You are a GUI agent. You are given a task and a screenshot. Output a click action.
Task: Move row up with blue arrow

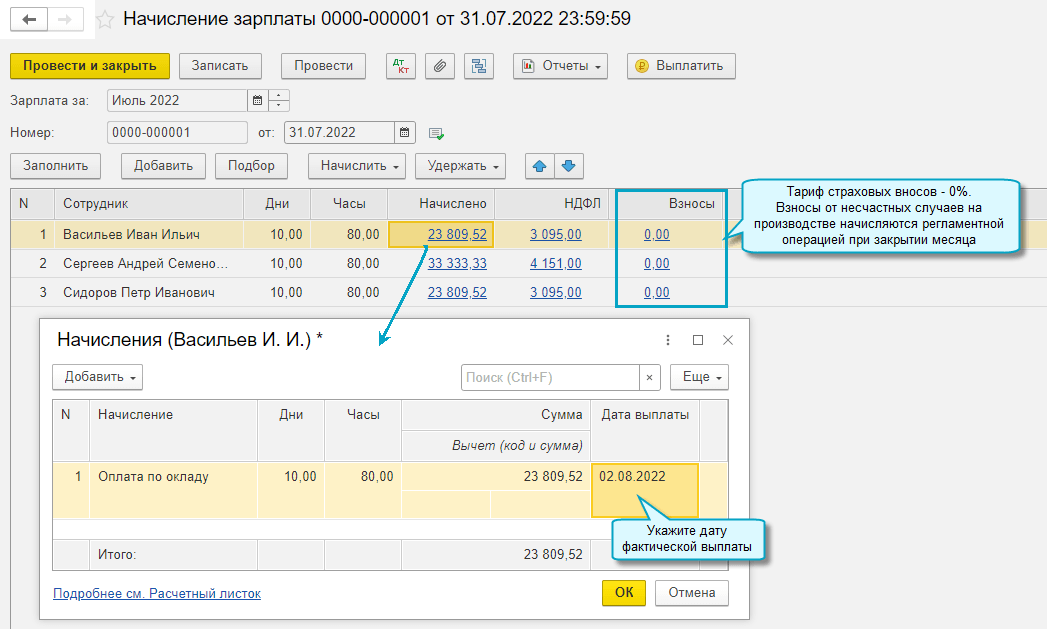pos(539,166)
